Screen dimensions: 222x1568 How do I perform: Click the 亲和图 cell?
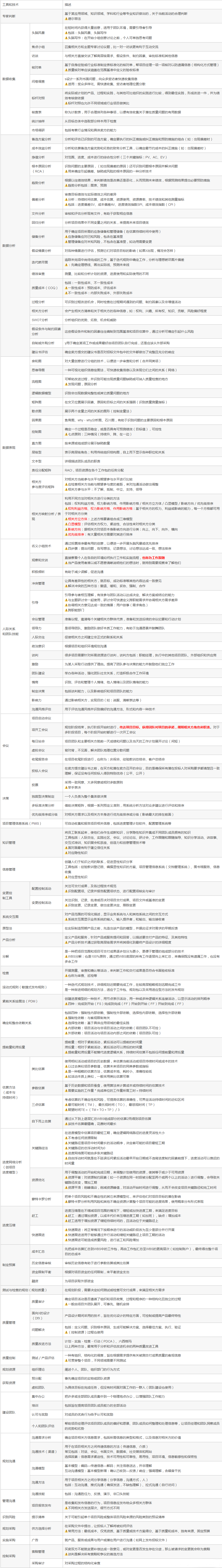point(46,361)
